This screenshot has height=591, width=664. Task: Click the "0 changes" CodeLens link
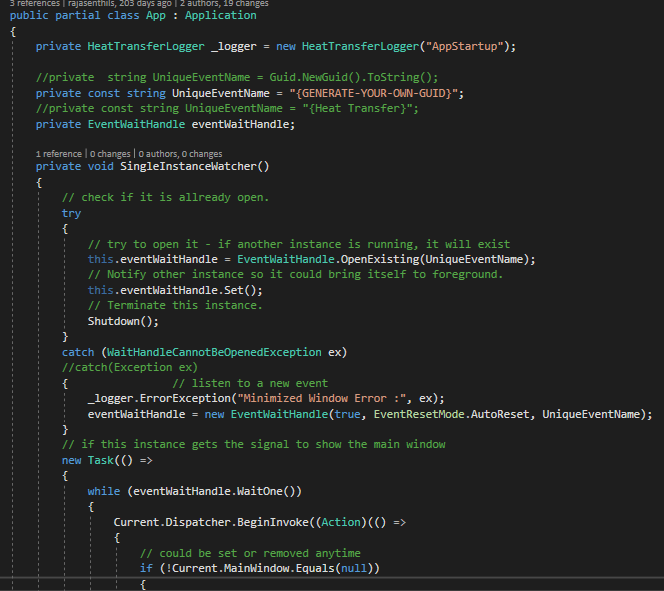click(110, 154)
